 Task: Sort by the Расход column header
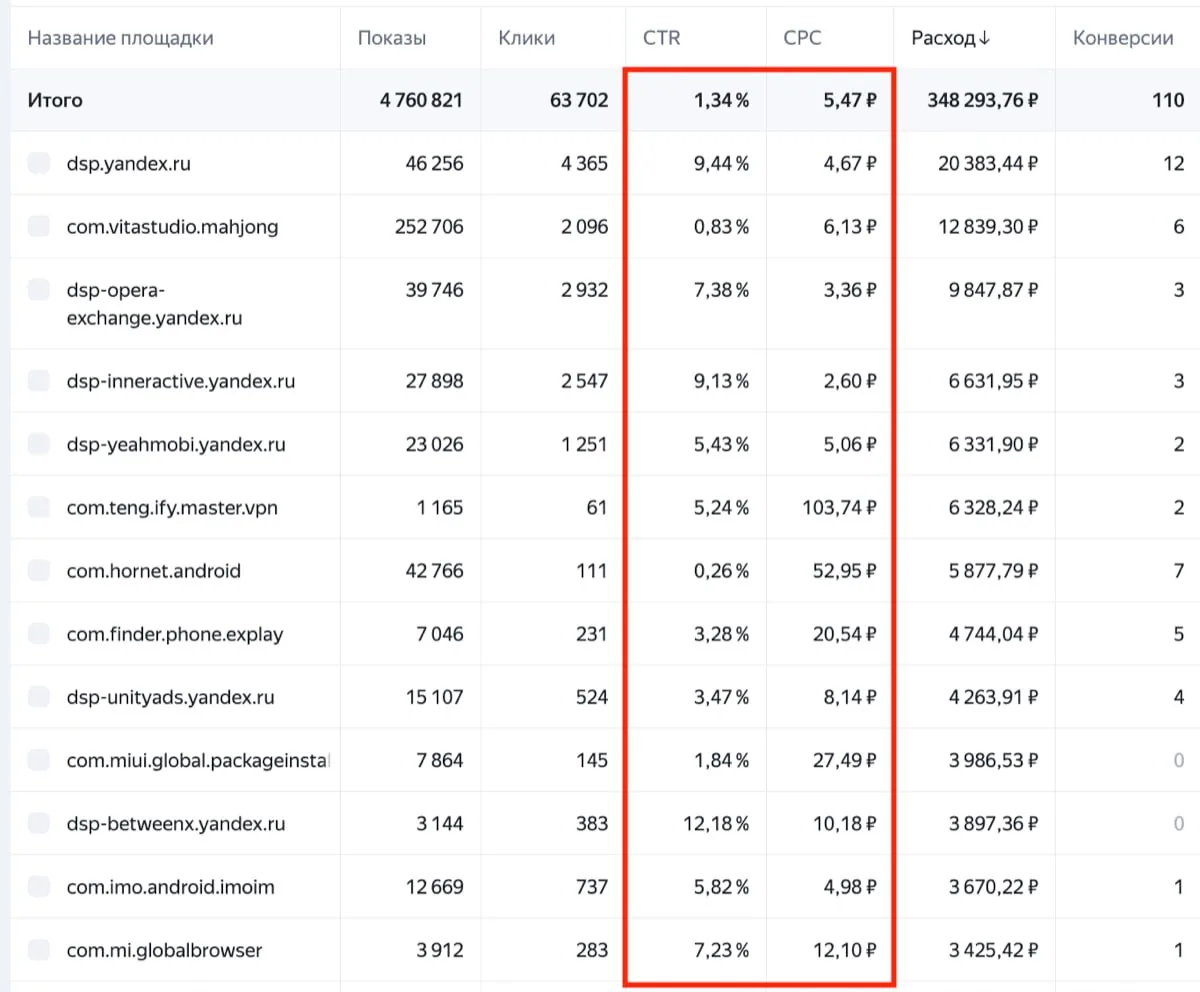pyautogui.click(x=950, y=38)
